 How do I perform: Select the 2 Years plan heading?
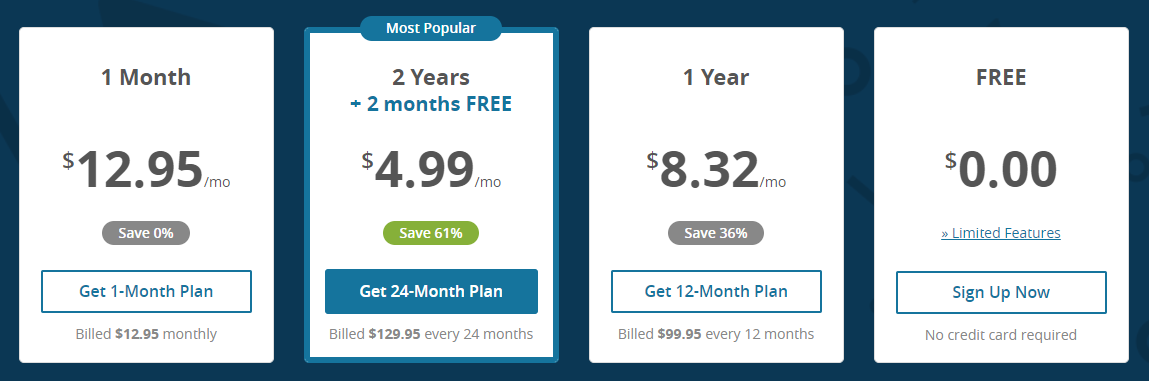click(431, 77)
